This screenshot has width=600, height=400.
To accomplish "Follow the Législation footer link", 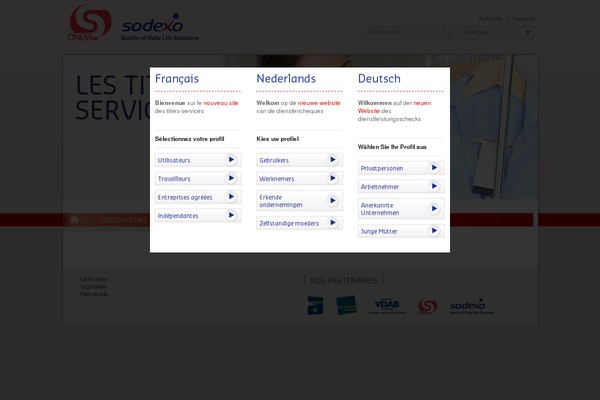I will (93, 286).
